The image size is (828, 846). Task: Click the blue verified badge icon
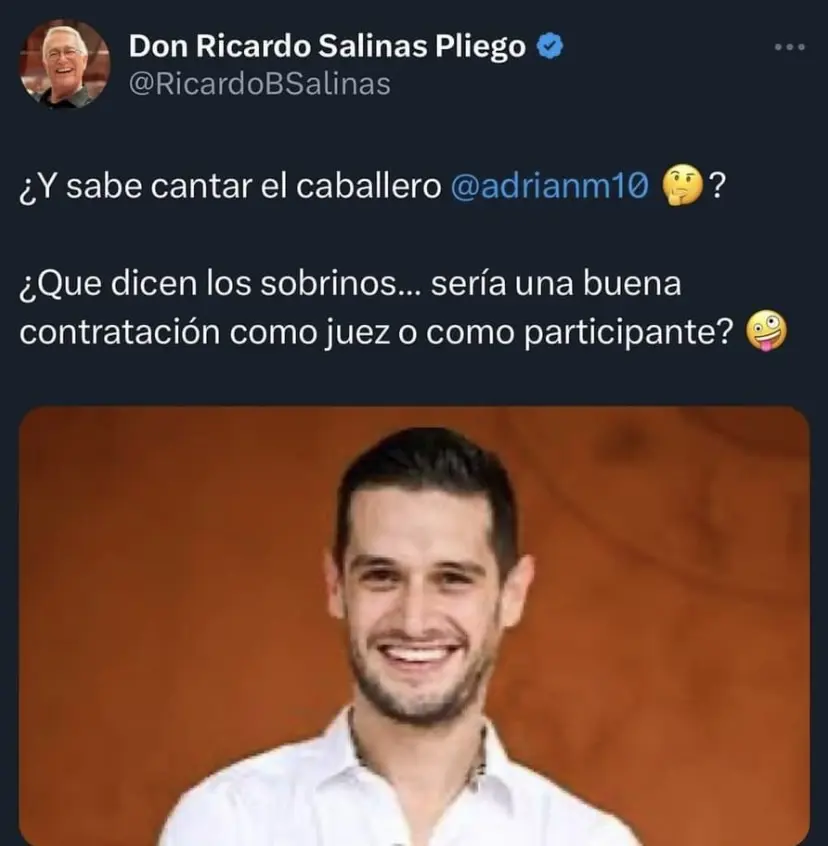click(550, 46)
